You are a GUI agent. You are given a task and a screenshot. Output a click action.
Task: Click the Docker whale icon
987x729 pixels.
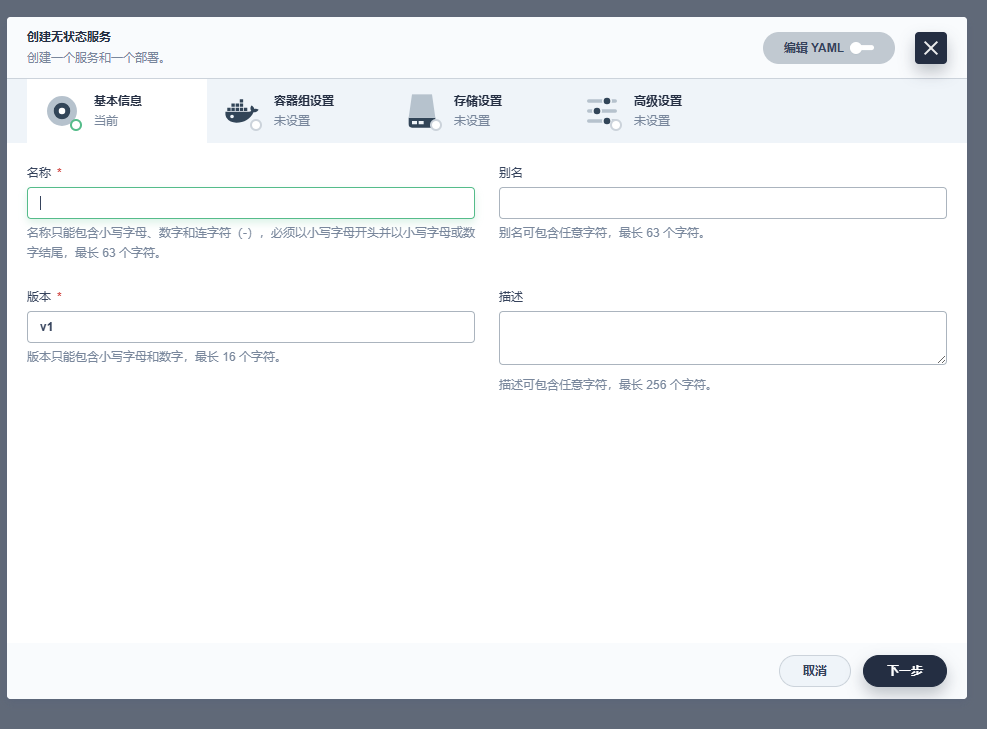point(240,110)
